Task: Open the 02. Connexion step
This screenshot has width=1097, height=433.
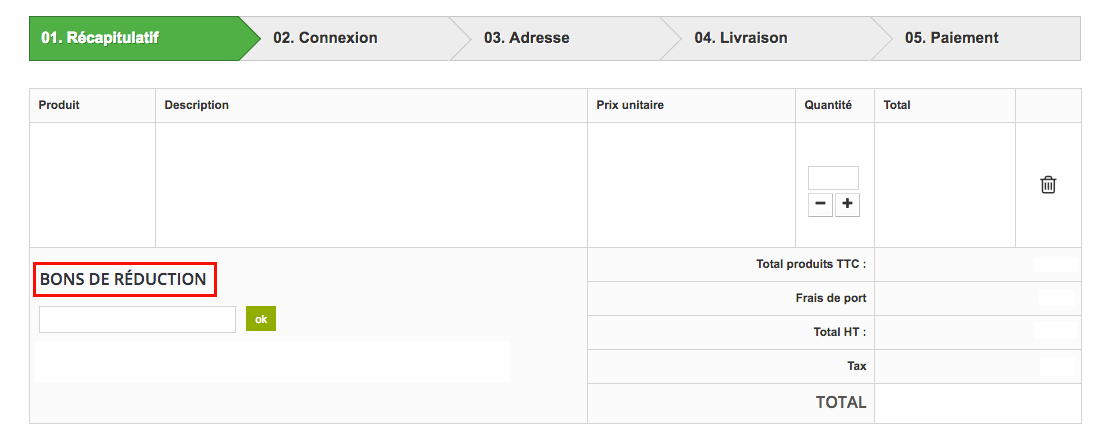Action: pos(325,38)
